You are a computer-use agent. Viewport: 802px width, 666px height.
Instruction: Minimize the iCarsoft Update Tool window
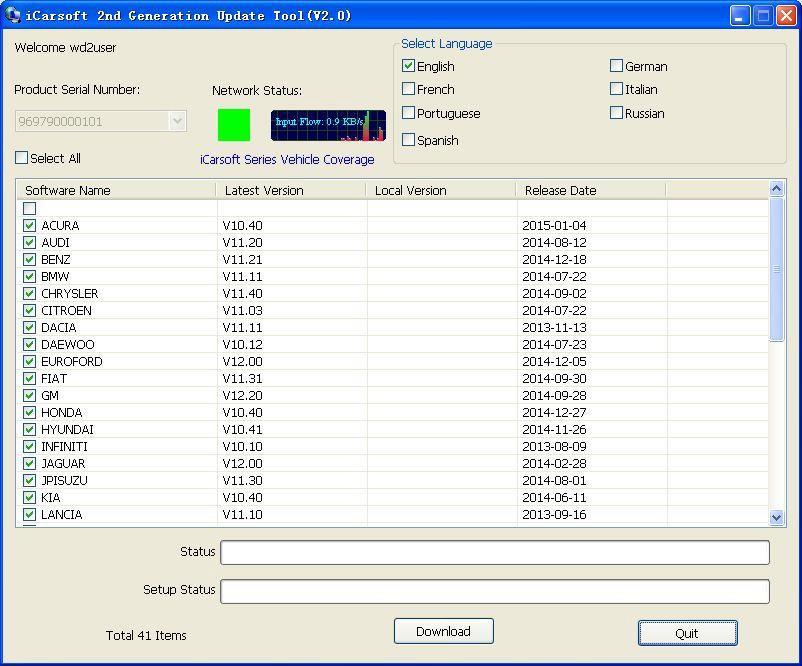[740, 15]
